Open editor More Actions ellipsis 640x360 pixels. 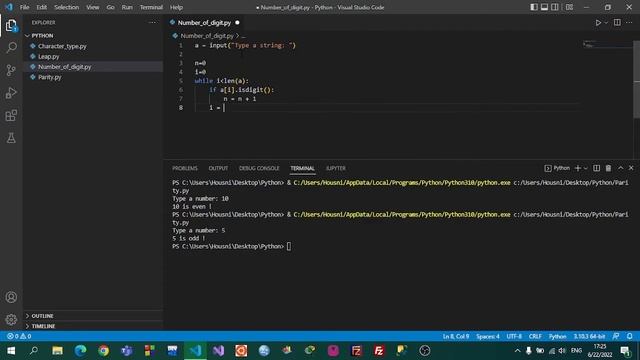[x=629, y=23]
